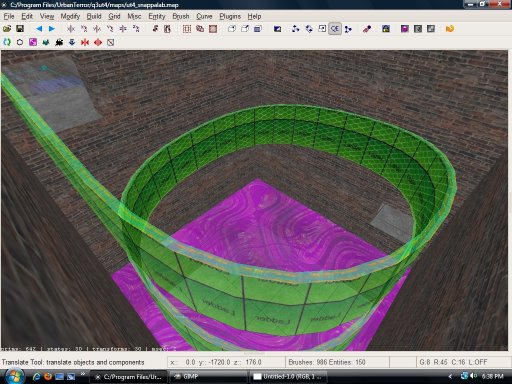Click the orange Refresh Models icon
Image resolution: width=512 pixels, height=384 pixels.
(449, 29)
